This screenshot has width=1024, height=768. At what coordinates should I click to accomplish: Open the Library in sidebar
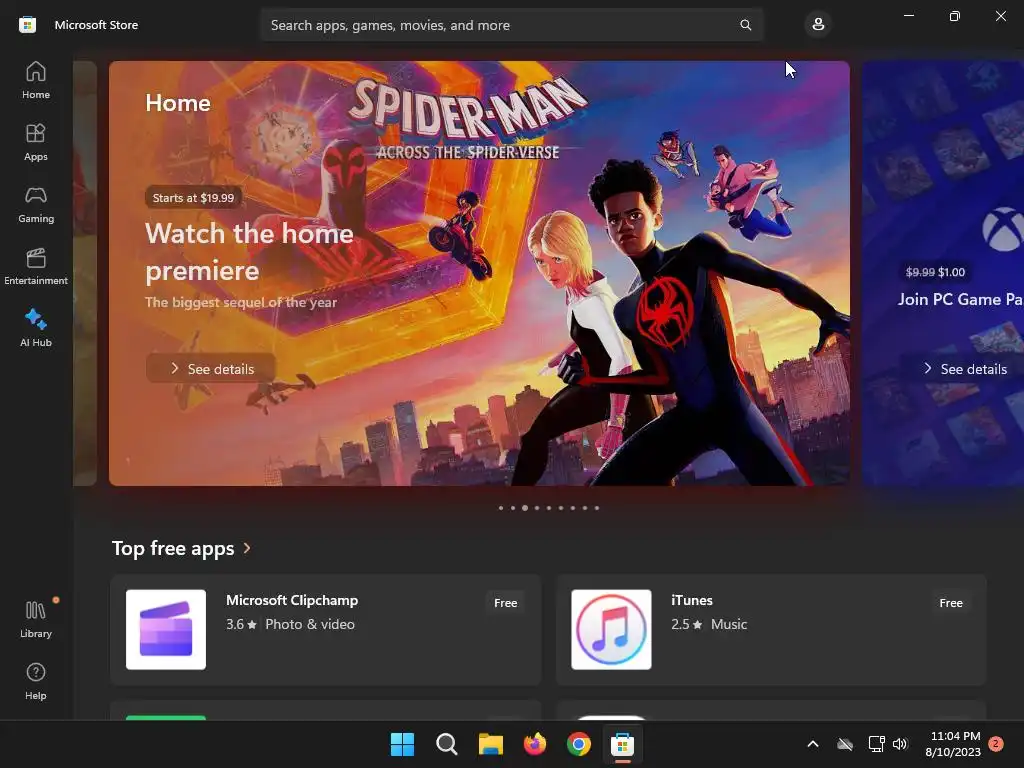pos(36,620)
